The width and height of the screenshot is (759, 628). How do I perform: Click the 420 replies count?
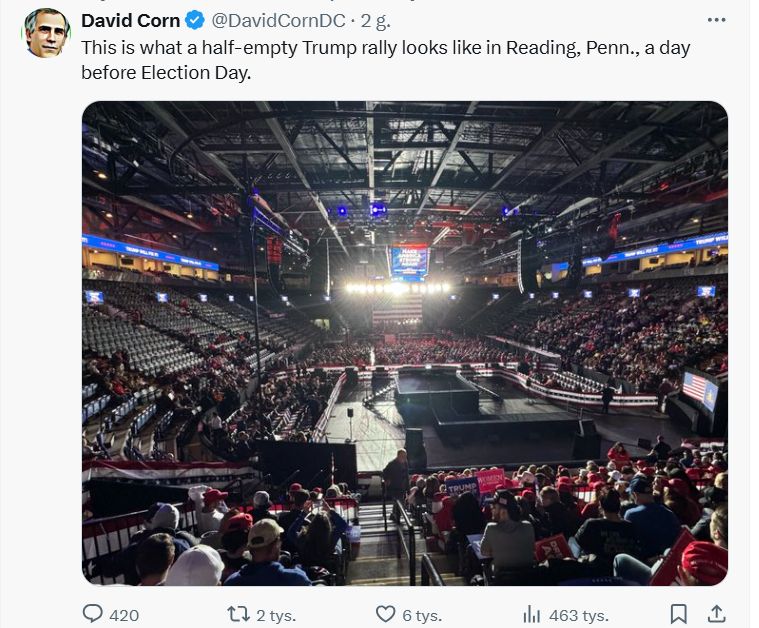124,614
